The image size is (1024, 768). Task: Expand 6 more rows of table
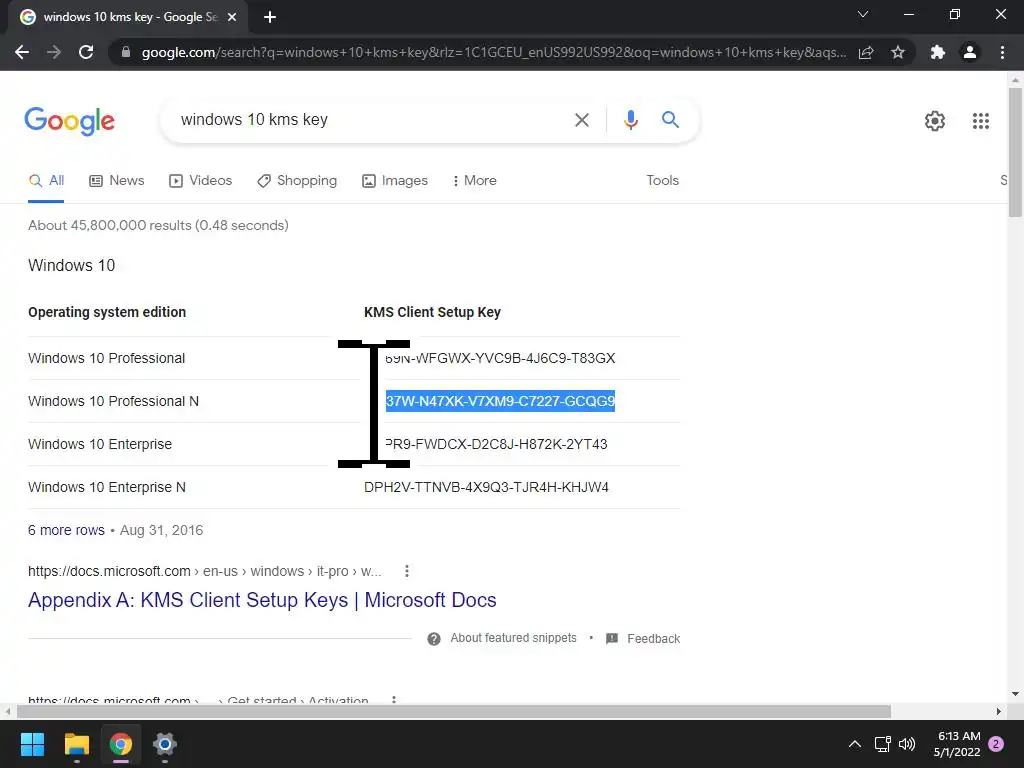click(x=66, y=530)
